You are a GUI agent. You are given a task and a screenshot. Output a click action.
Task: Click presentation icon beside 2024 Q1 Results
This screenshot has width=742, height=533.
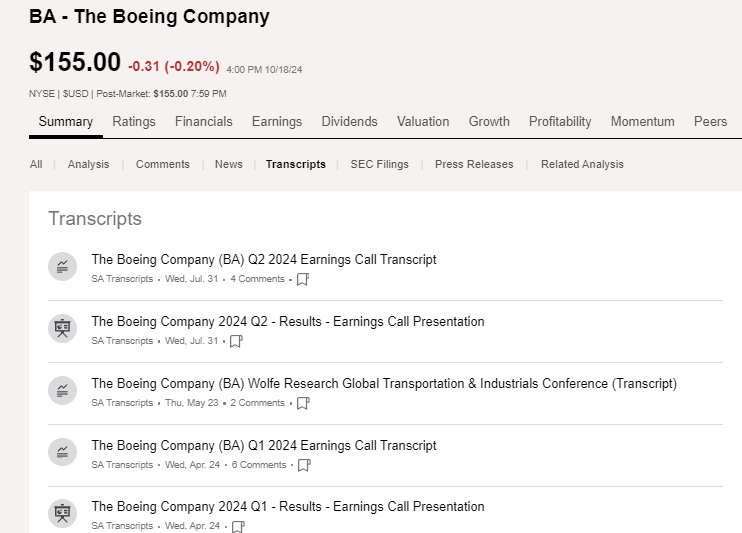click(x=62, y=514)
